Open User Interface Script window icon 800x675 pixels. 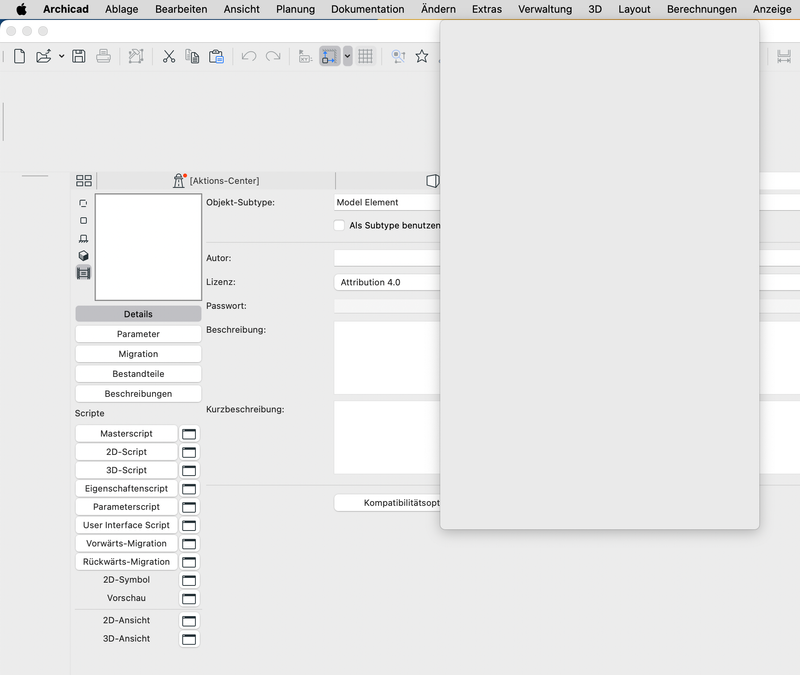coord(189,526)
